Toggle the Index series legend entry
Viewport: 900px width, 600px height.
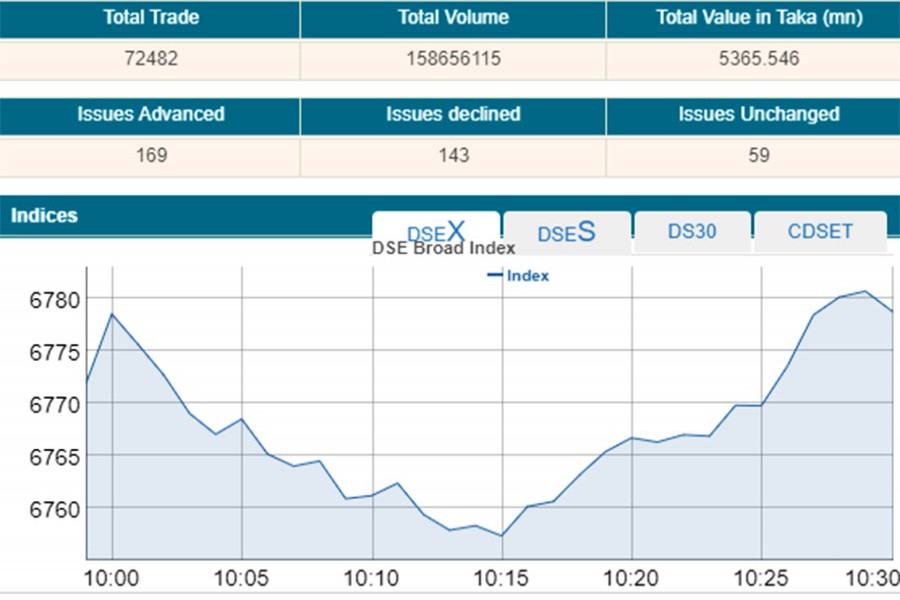(519, 276)
